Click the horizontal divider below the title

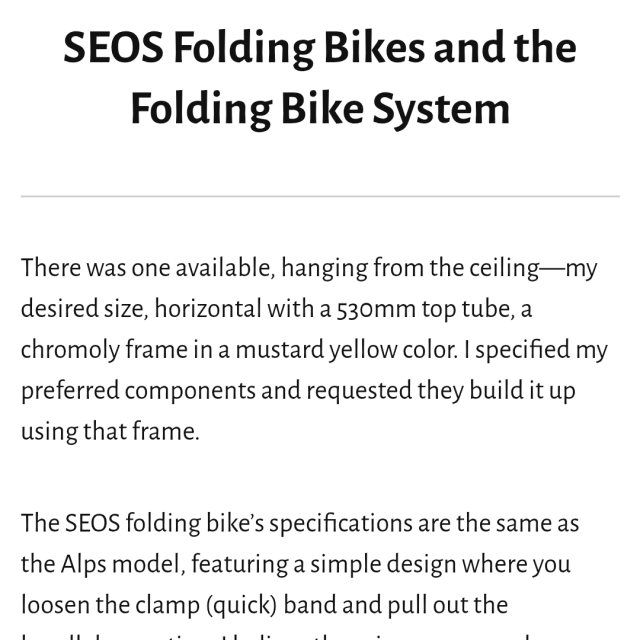[x=320, y=196]
